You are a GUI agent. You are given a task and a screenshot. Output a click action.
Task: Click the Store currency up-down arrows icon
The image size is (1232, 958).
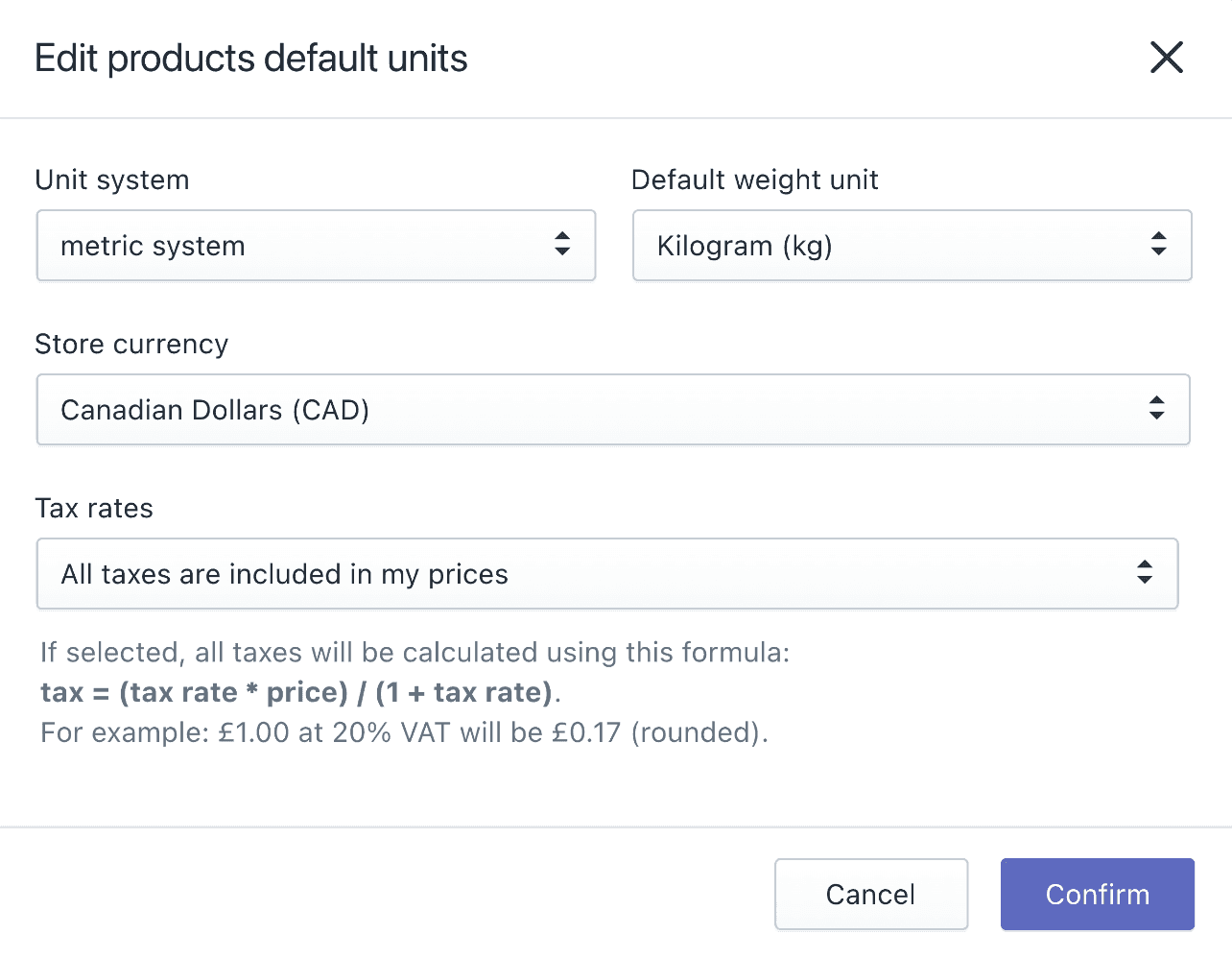[x=1156, y=408]
